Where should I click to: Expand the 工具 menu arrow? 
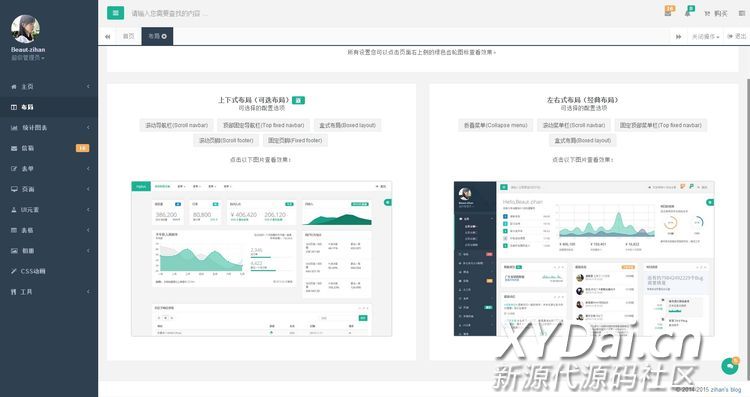click(x=88, y=292)
